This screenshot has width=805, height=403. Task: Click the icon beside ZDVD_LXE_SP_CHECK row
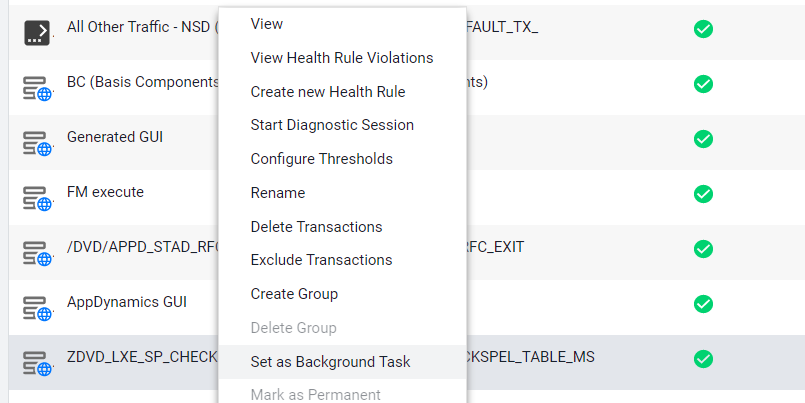tap(37, 363)
